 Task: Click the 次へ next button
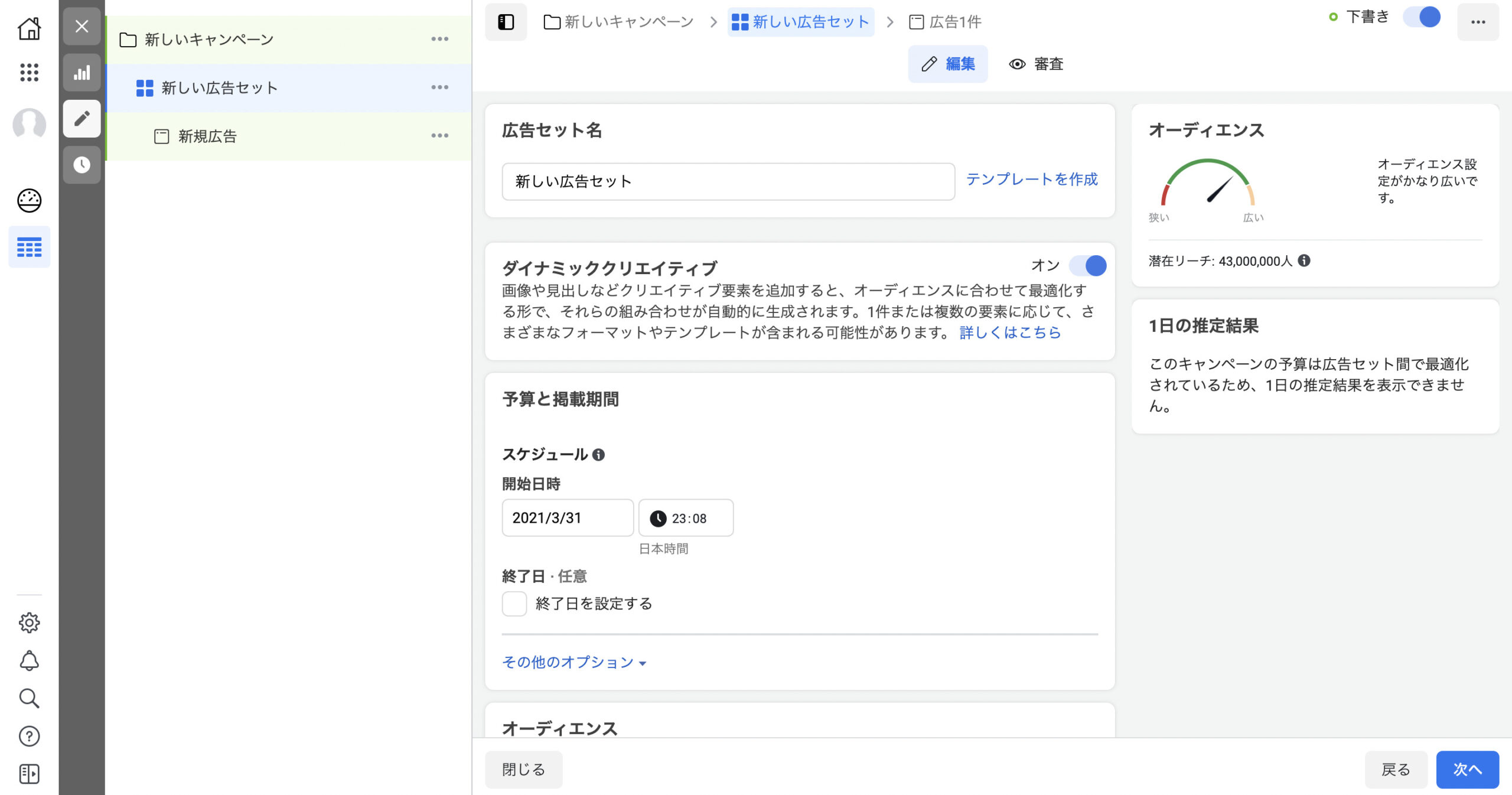1467,769
